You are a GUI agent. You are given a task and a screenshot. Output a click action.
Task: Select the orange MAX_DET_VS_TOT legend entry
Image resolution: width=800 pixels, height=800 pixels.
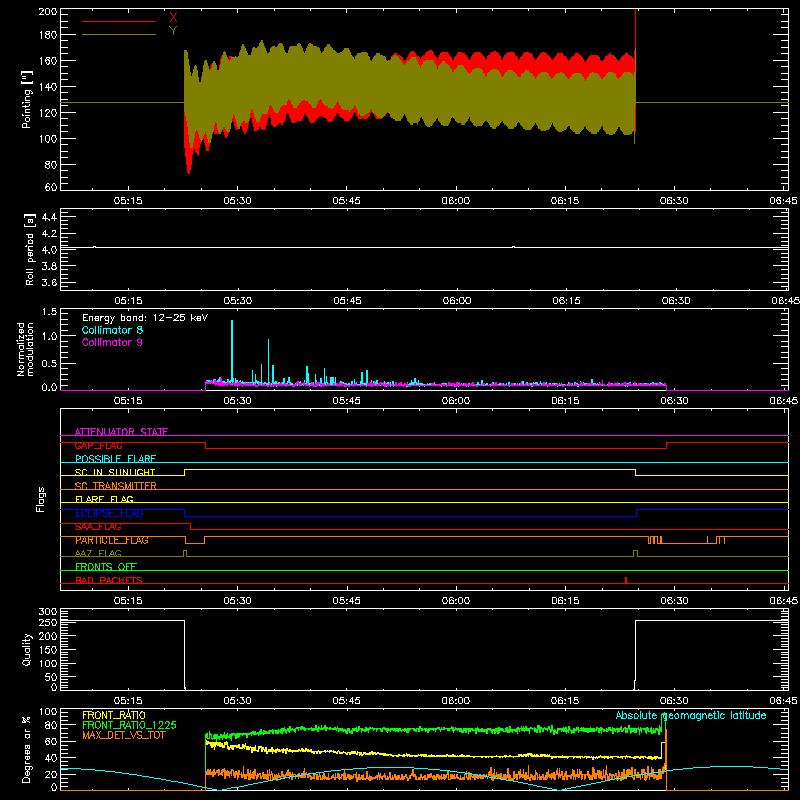(123, 735)
